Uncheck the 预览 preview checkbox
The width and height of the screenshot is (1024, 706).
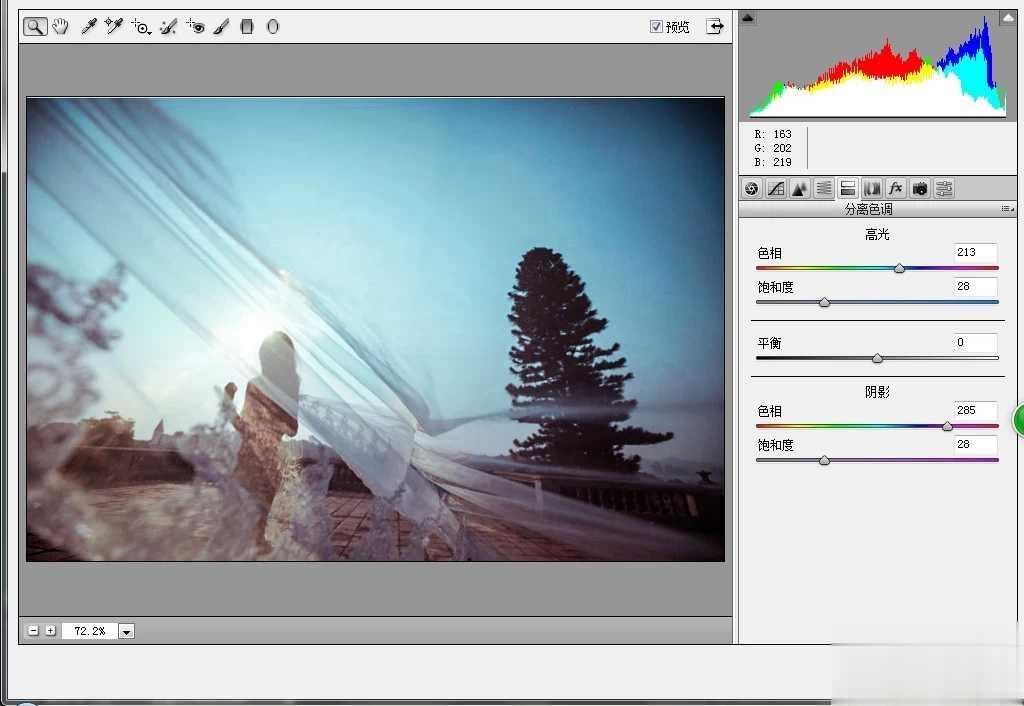pos(656,27)
